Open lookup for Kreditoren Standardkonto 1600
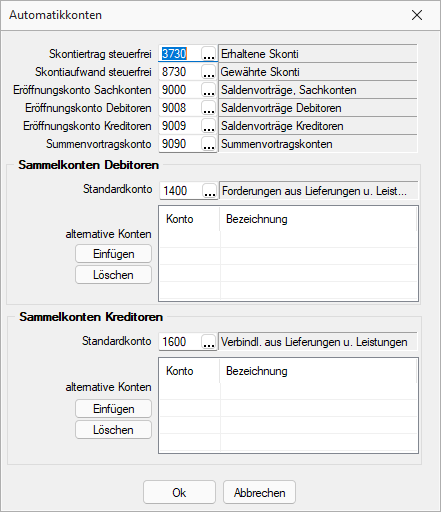Image resolution: width=441 pixels, height=512 pixels. tap(209, 342)
